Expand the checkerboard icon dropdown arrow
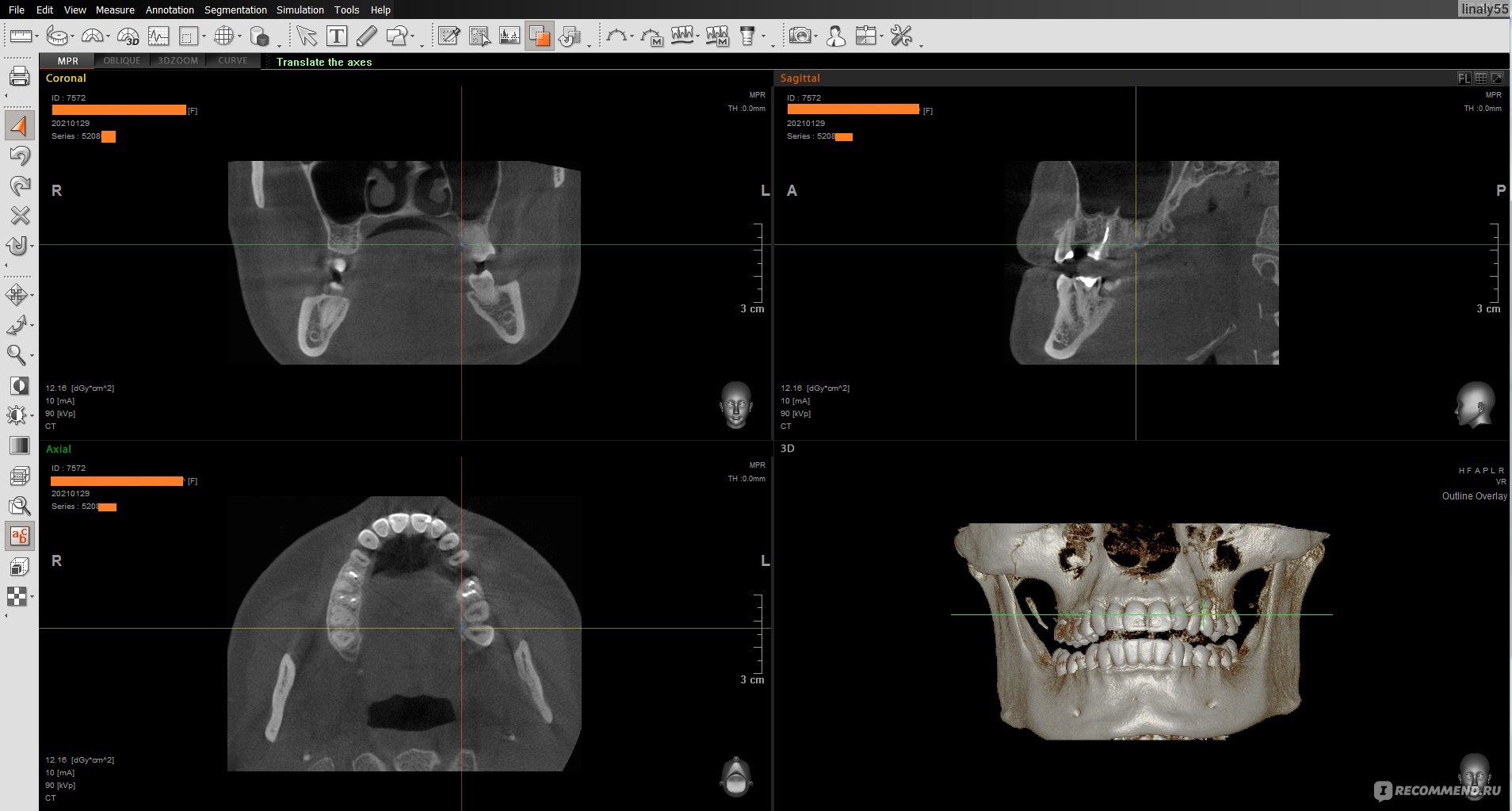1512x811 pixels. [x=32, y=597]
